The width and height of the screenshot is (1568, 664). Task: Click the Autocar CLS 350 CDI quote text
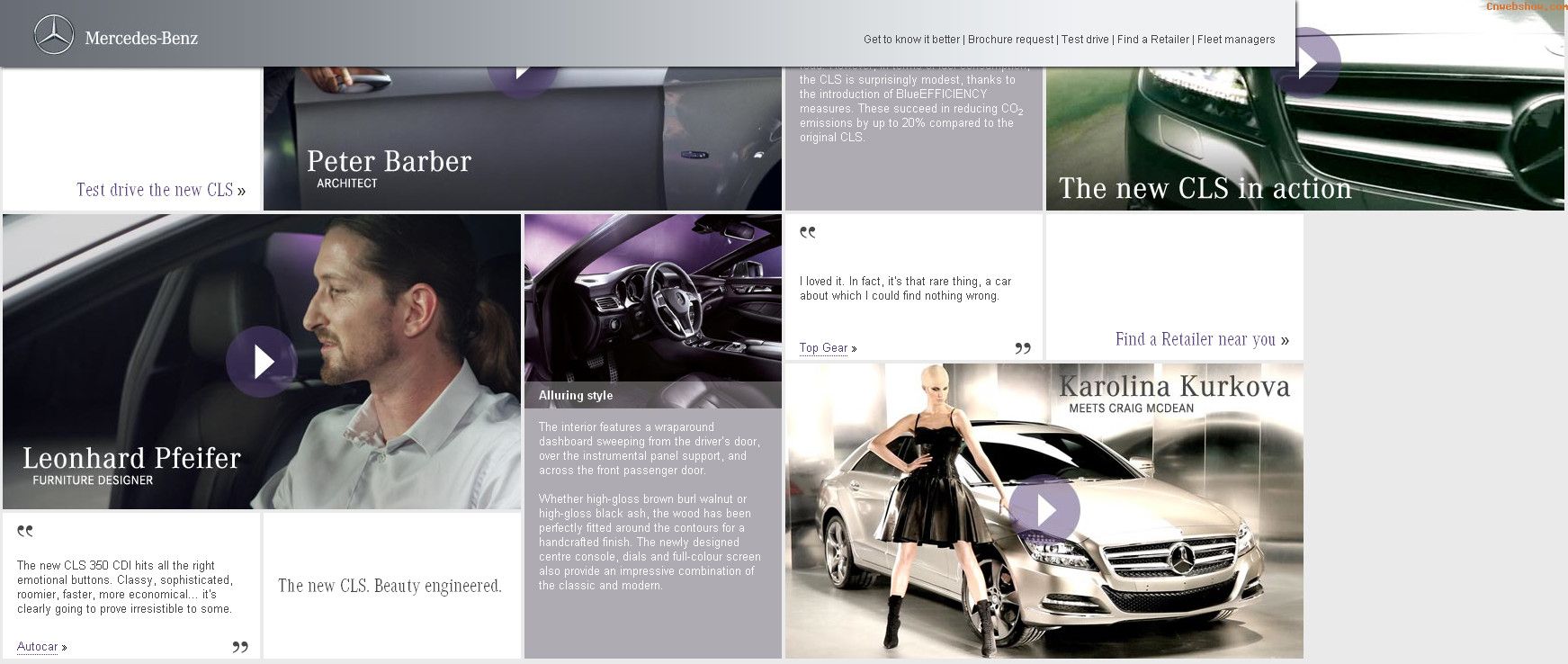125,588
